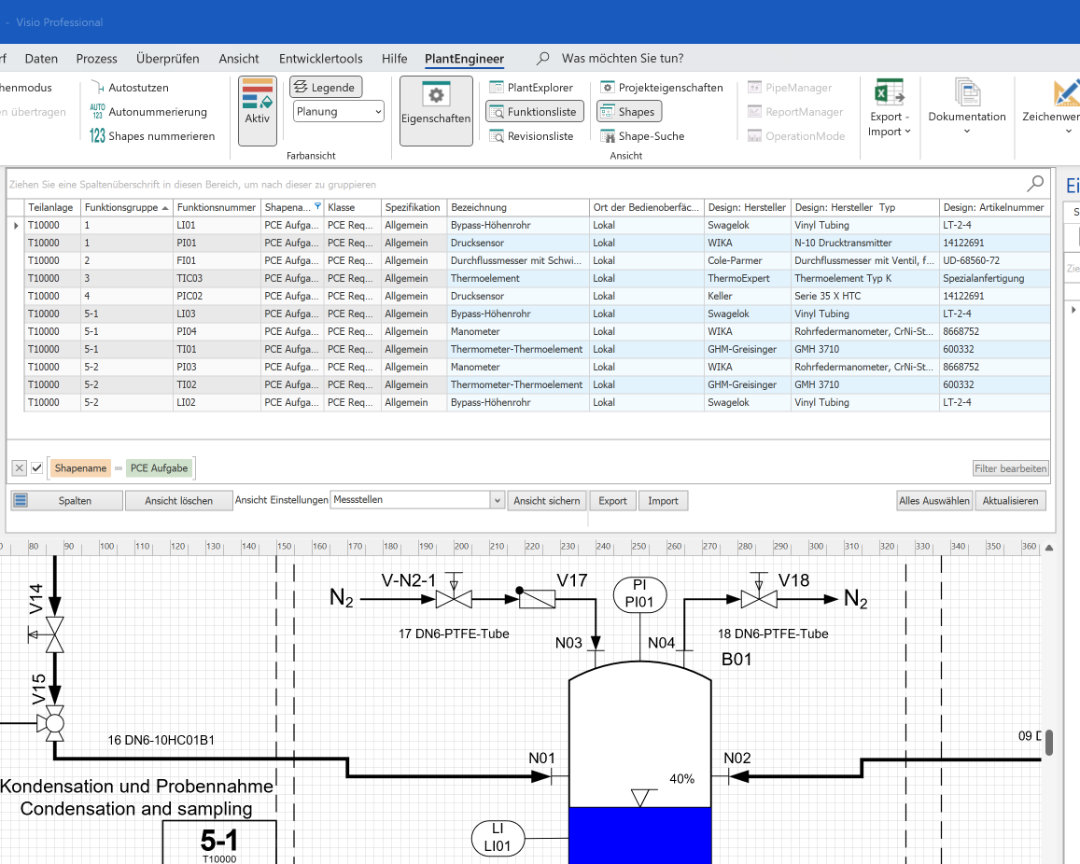Open the Dokumentation dropdown
The width and height of the screenshot is (1080, 864).
(x=967, y=108)
